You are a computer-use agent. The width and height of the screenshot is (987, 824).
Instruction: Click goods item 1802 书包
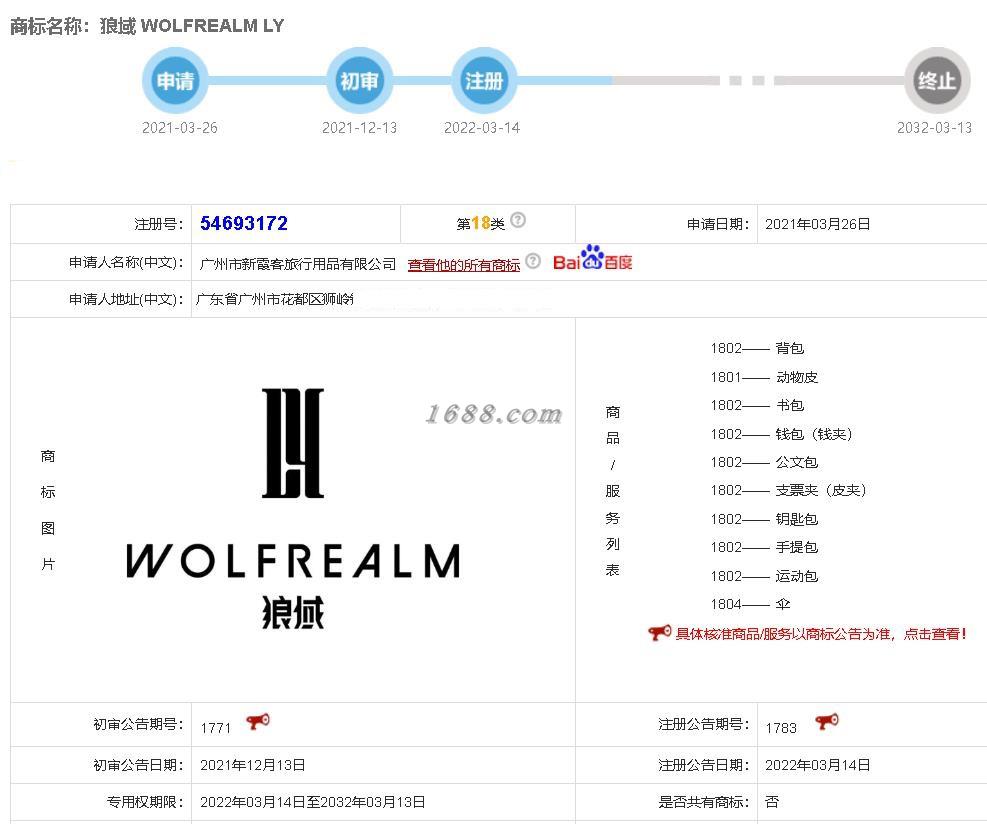tap(757, 405)
